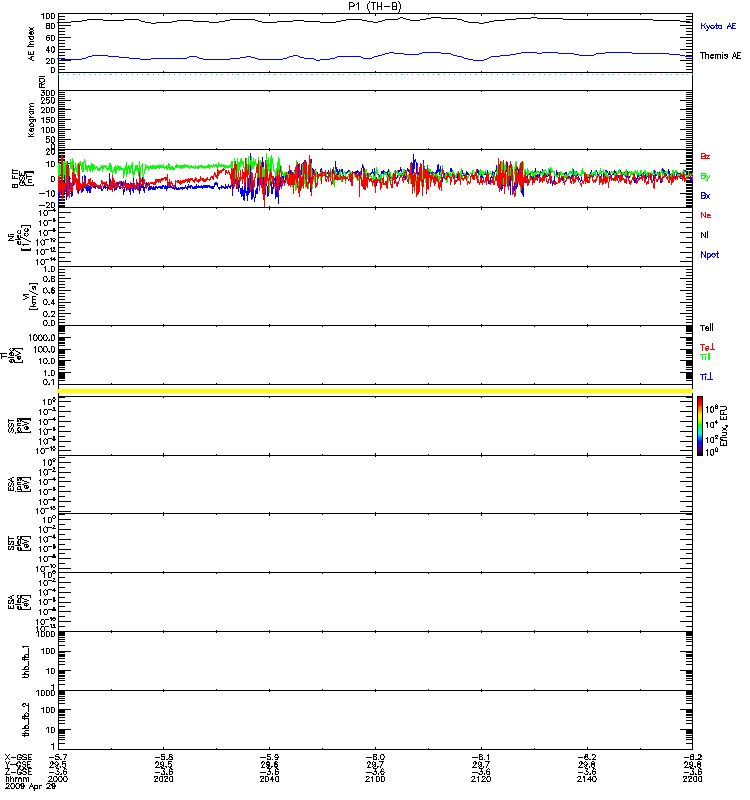Click the plot title P1 (TH-B)

click(374, 6)
